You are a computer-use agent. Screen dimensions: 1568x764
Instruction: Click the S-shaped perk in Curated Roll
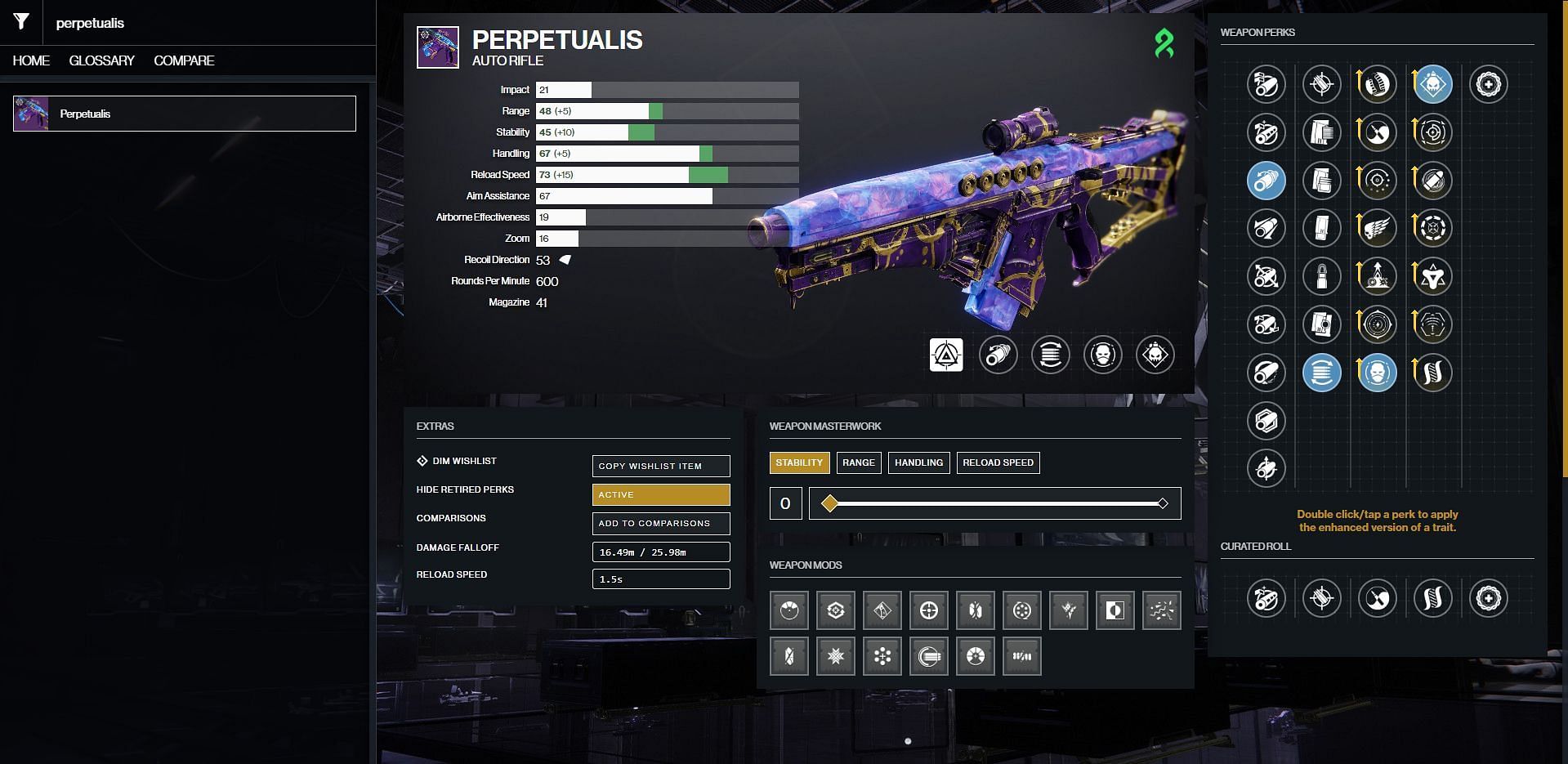click(1432, 598)
